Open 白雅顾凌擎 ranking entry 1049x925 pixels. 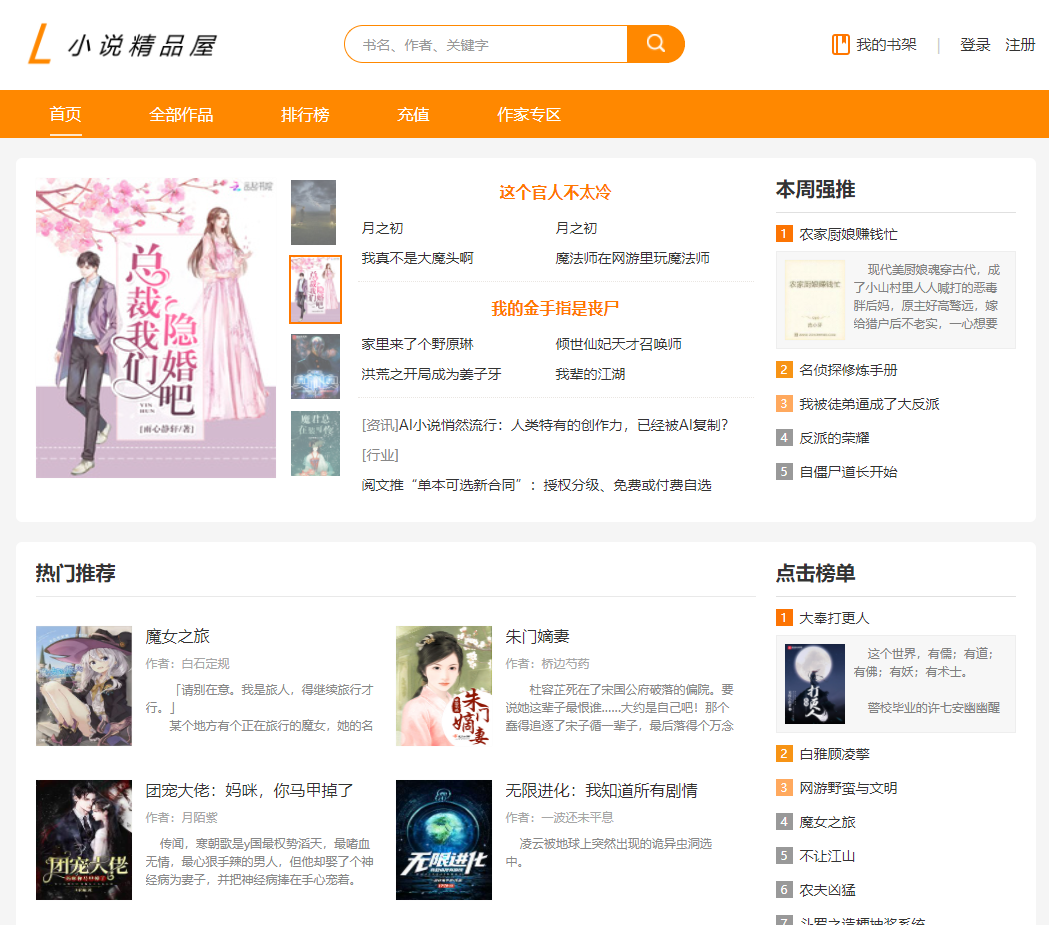pos(834,754)
